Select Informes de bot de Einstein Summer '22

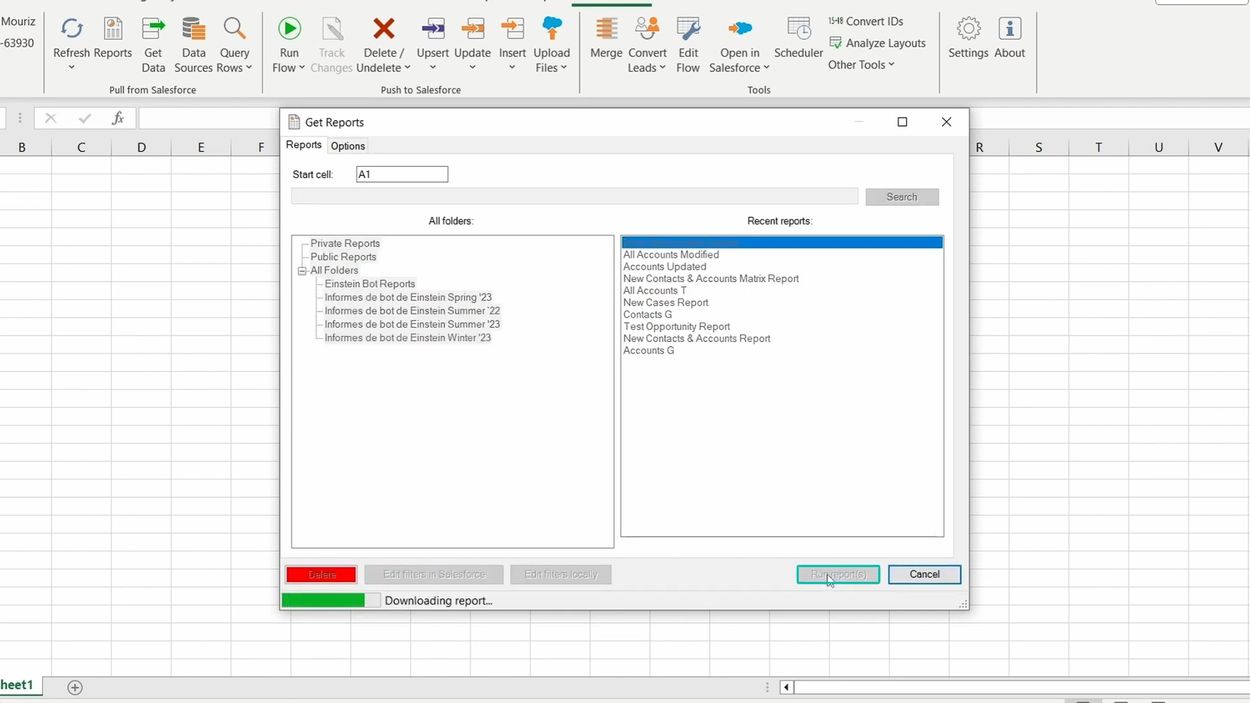coord(412,311)
